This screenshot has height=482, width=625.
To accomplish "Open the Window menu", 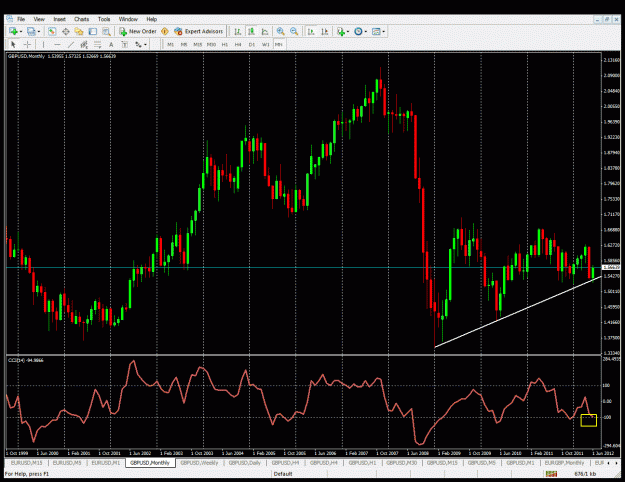I will pyautogui.click(x=128, y=19).
